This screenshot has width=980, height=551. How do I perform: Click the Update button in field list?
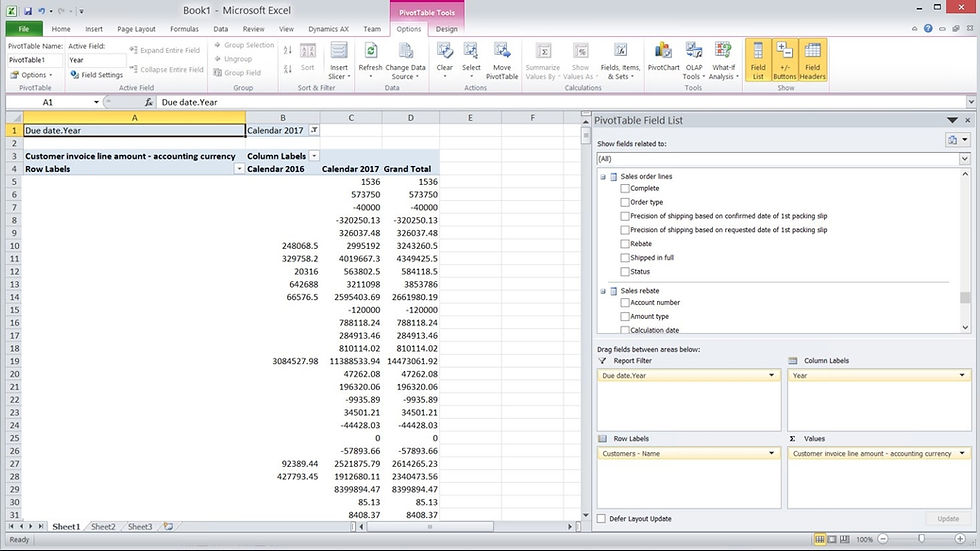(x=948, y=519)
